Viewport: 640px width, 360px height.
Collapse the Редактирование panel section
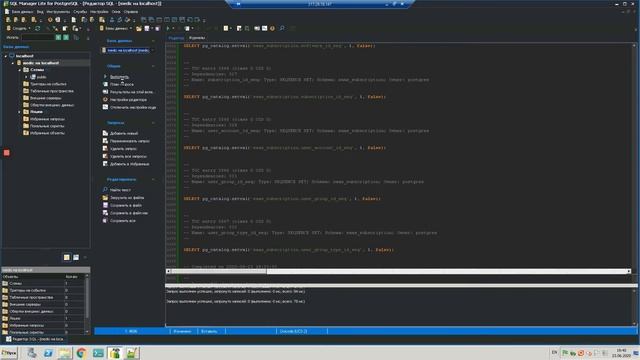pyautogui.click(x=153, y=180)
